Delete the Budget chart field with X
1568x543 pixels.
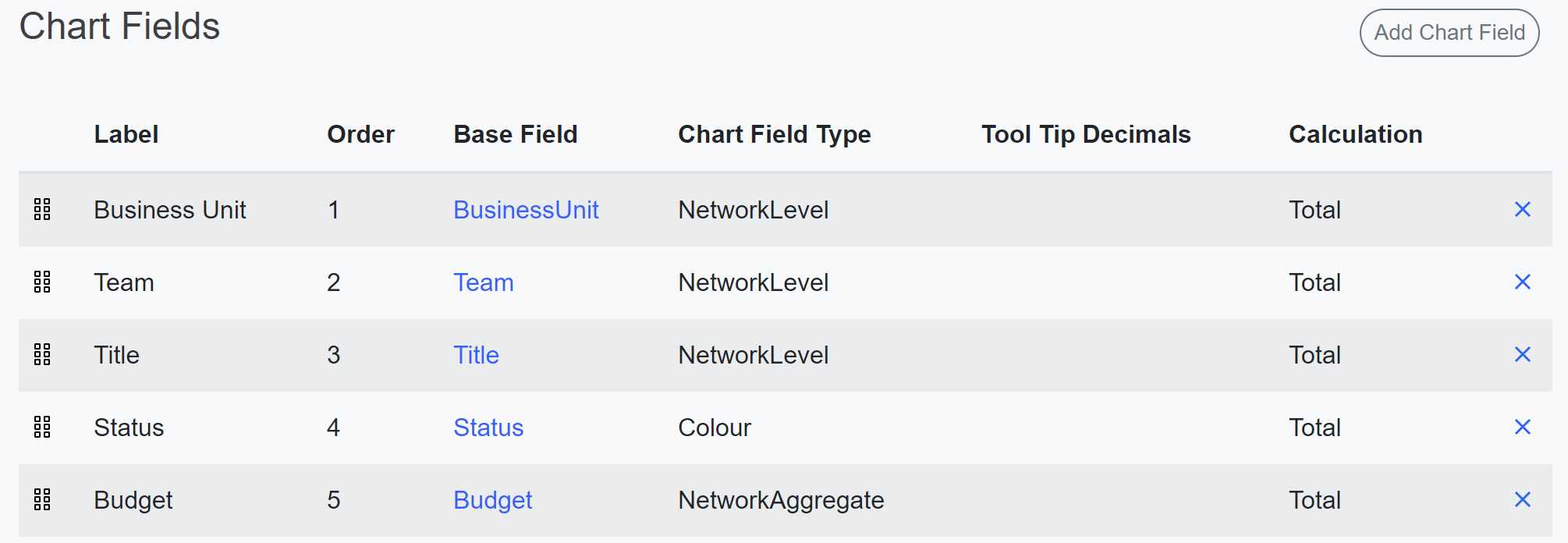(1522, 499)
